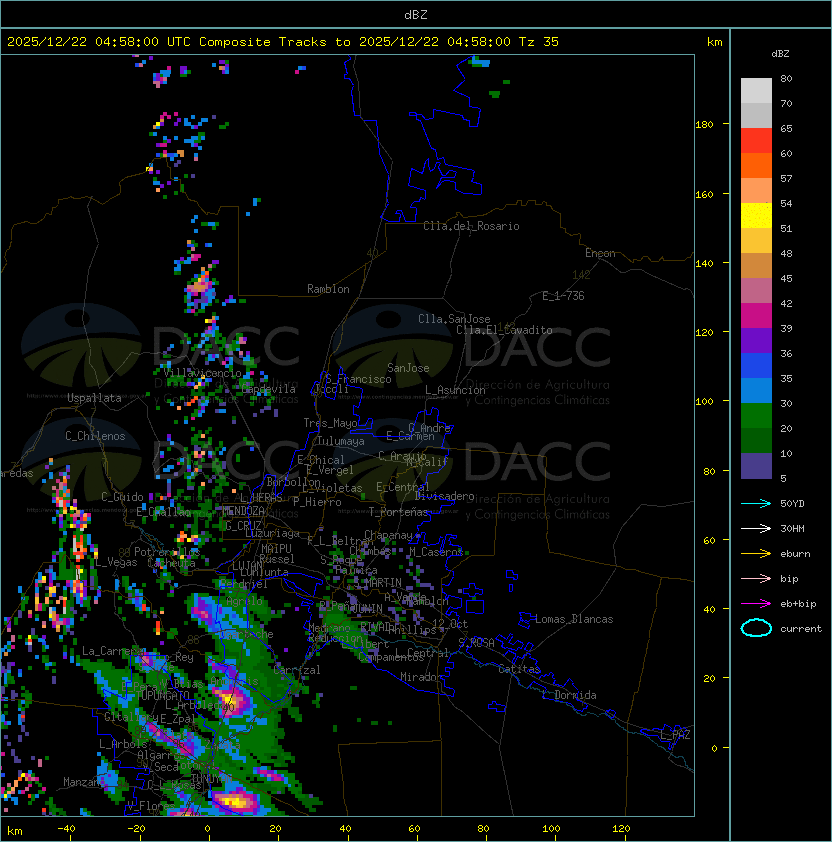Click the -20 horizontal axis label
This screenshot has width=832, height=842.
(x=136, y=829)
